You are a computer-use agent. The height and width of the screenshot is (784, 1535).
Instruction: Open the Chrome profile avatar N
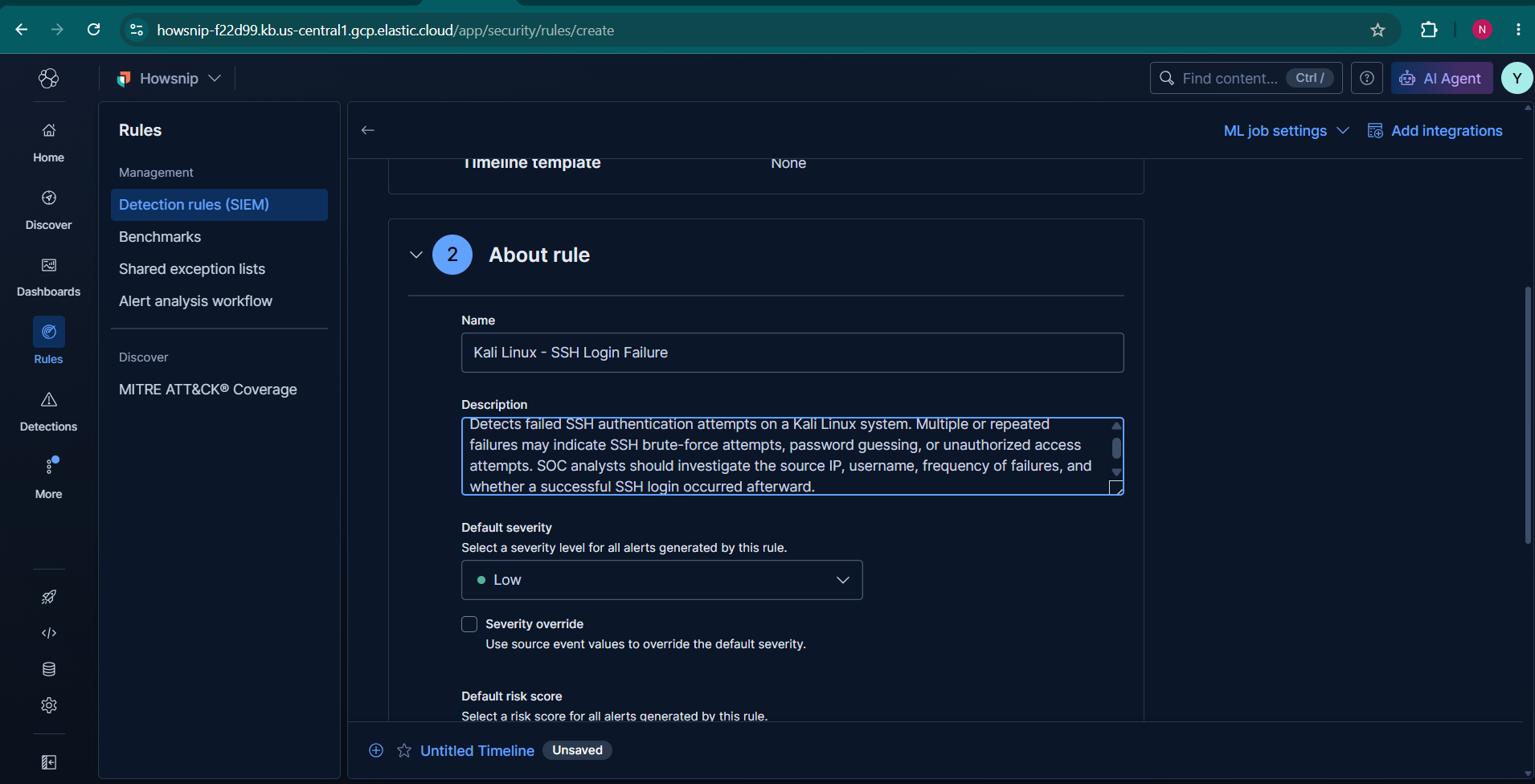(1482, 30)
